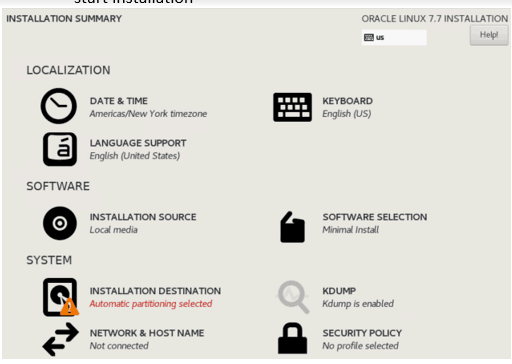The image size is (512, 364).
Task: Click the SOFTWARE section heading
Action: pos(58,186)
